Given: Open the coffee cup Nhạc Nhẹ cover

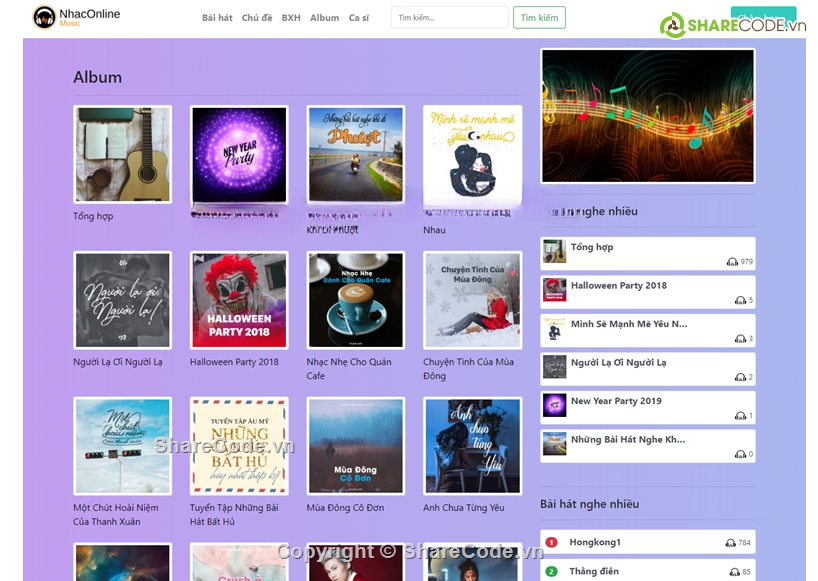Looking at the screenshot, I should (356, 300).
